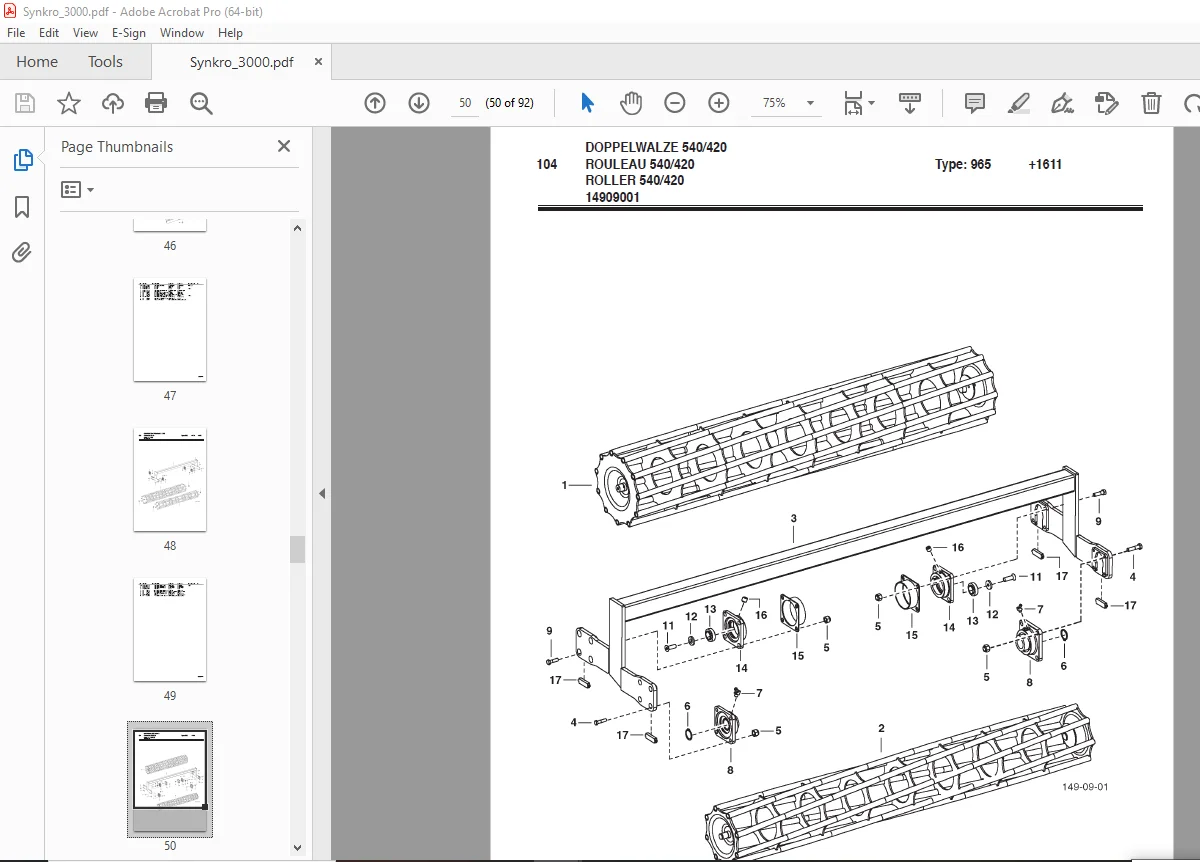
Task: Click the '(50 of 92)' page count
Action: [510, 103]
